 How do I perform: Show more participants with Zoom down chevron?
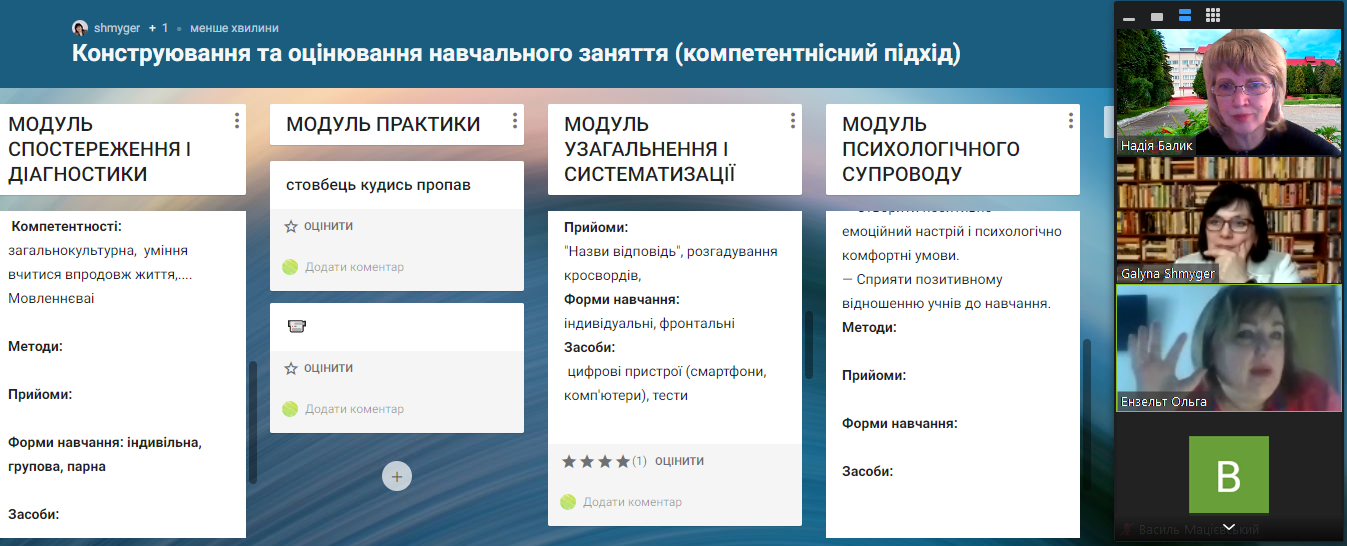point(1228,528)
